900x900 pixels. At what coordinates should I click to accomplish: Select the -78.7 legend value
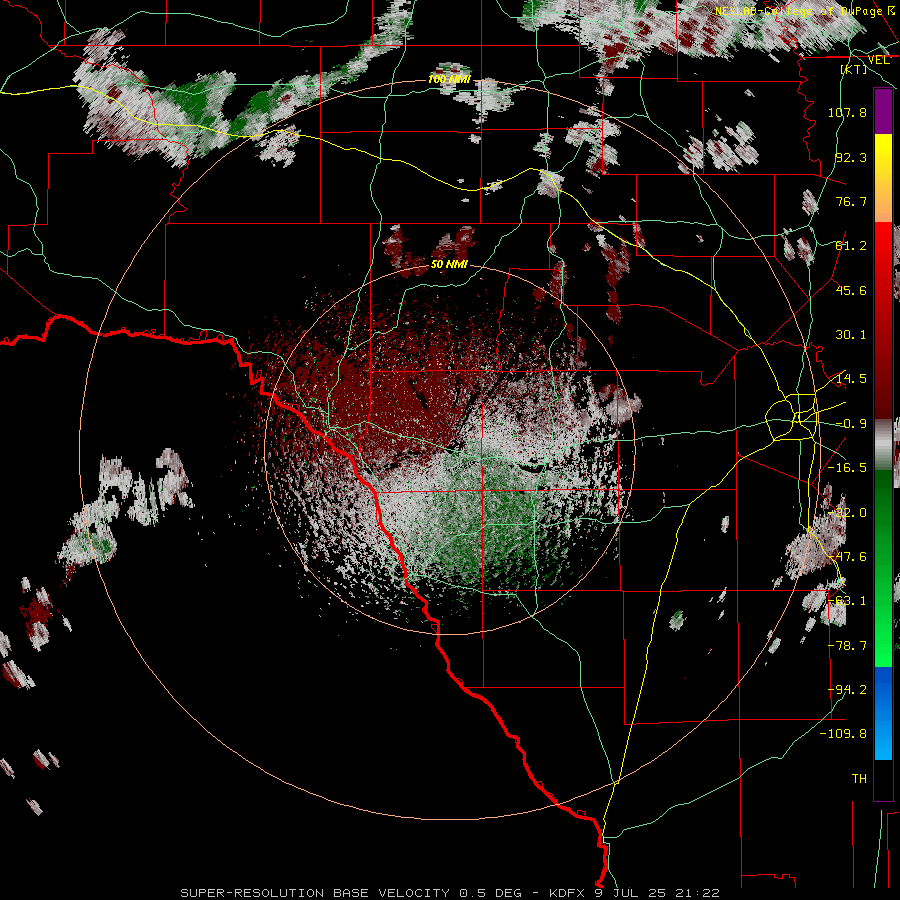click(847, 646)
